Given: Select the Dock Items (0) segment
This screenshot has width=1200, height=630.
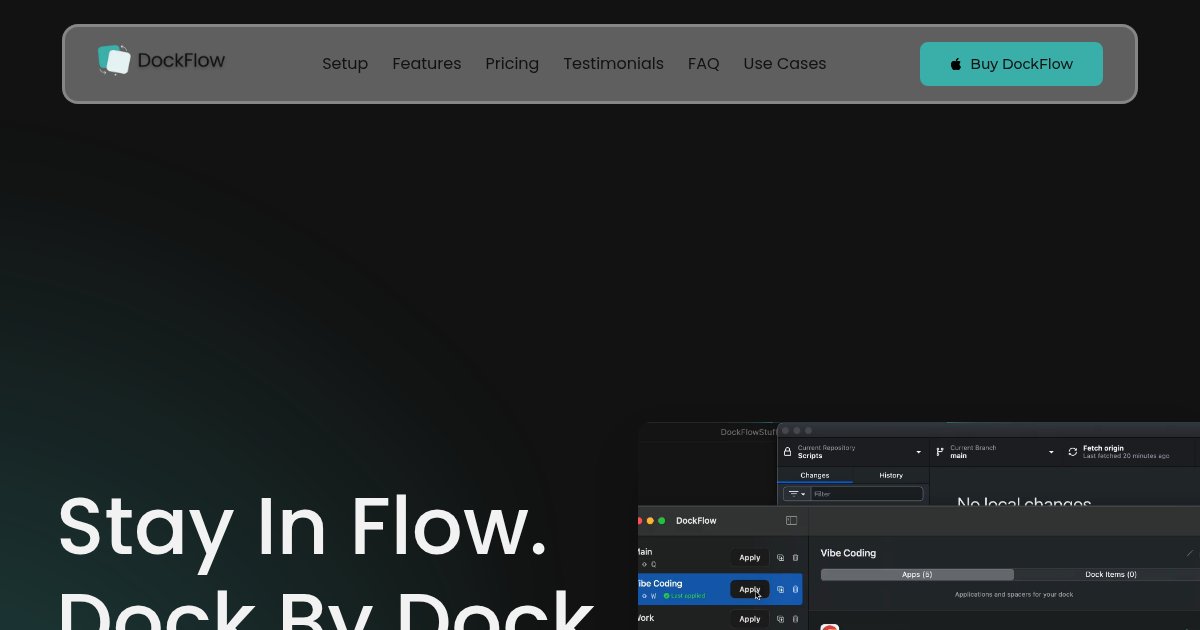Looking at the screenshot, I should coord(1111,574).
